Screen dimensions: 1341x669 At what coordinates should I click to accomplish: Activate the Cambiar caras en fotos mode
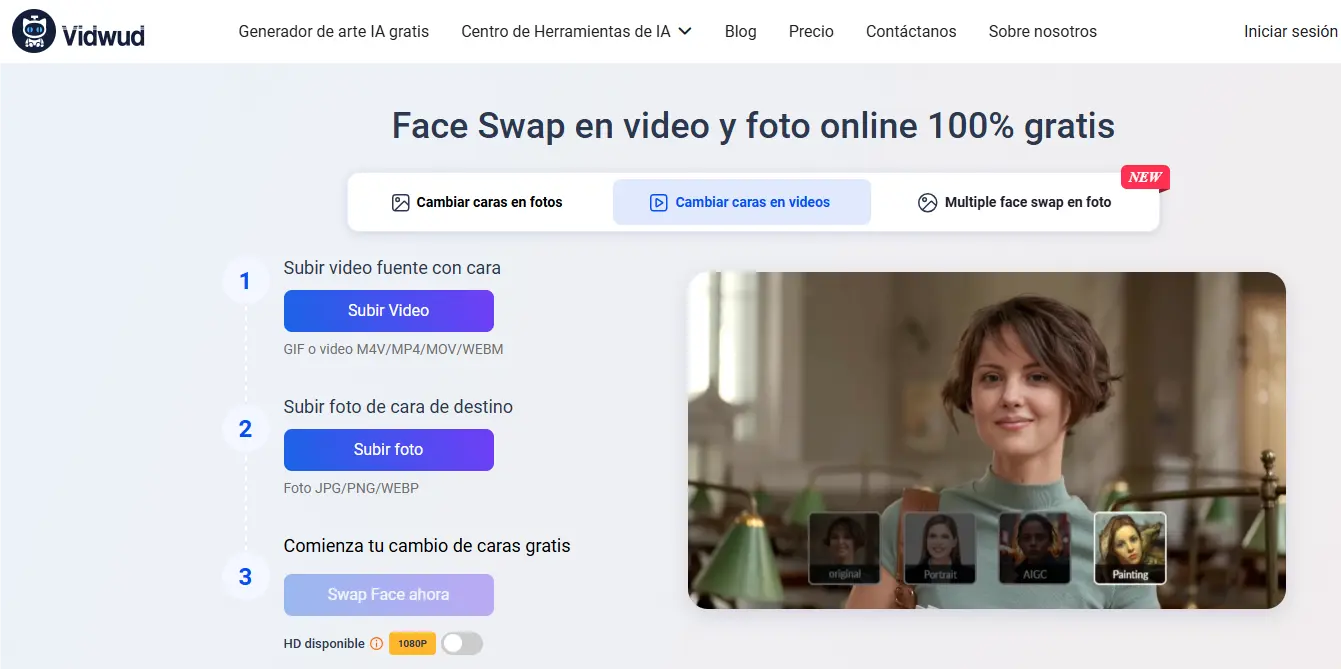pyautogui.click(x=477, y=201)
